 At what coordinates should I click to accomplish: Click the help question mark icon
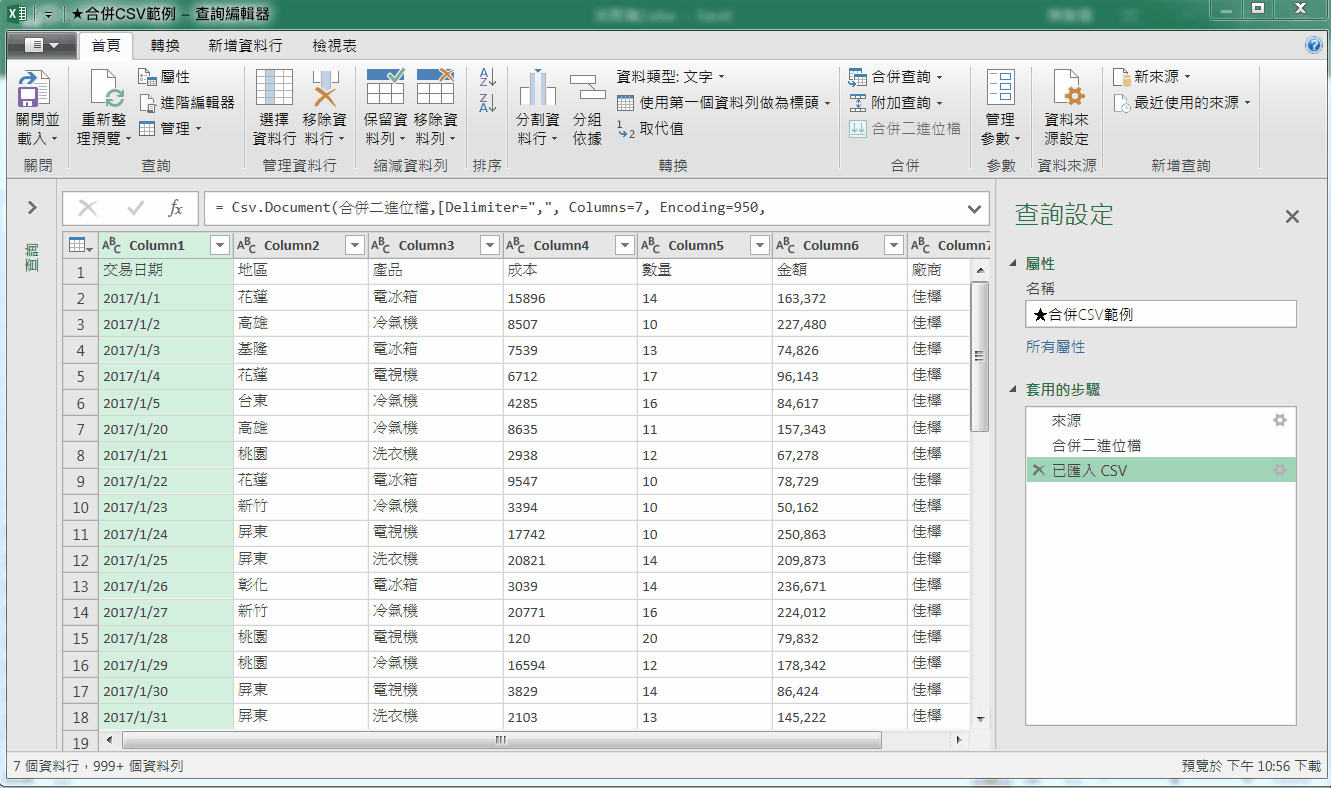click(x=1313, y=46)
